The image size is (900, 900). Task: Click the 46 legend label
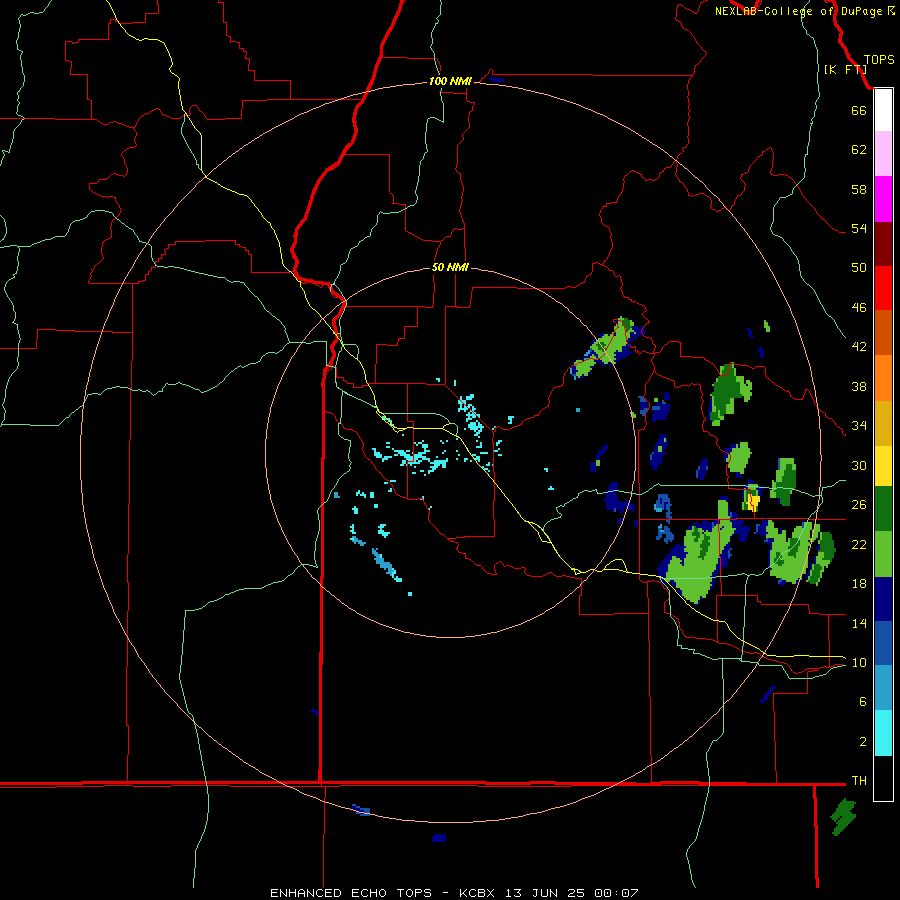(x=859, y=308)
